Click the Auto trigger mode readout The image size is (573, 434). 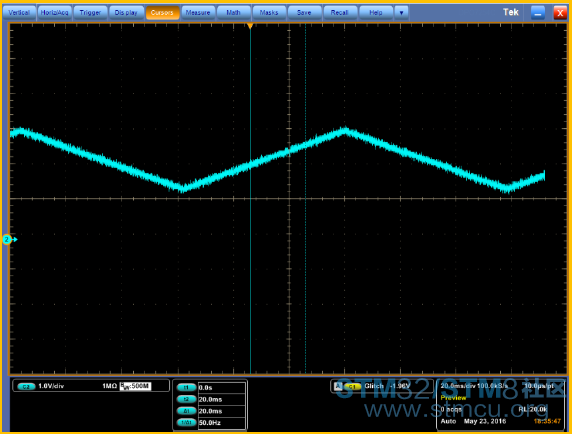pos(448,421)
